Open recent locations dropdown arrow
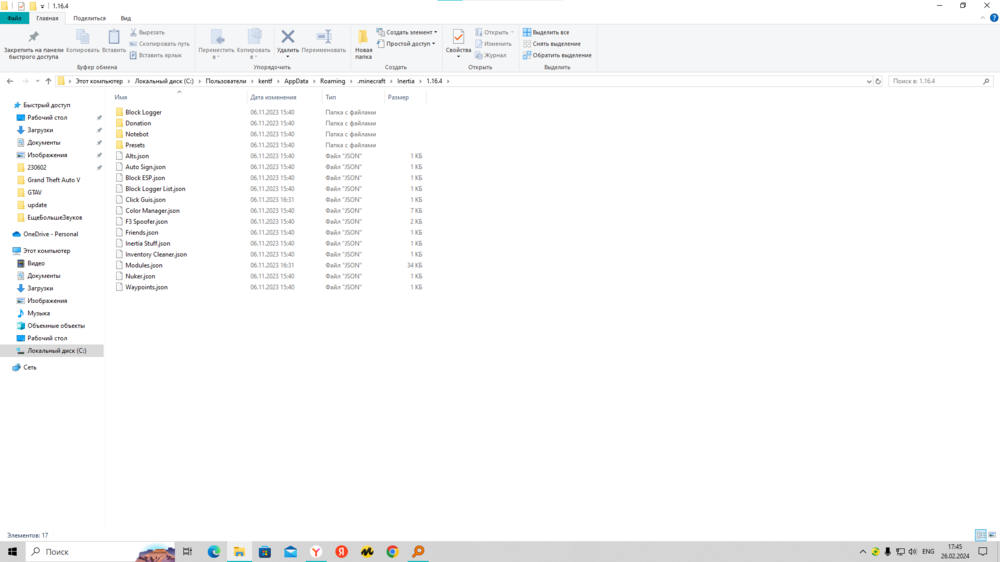This screenshot has height=562, width=1000. (37, 81)
